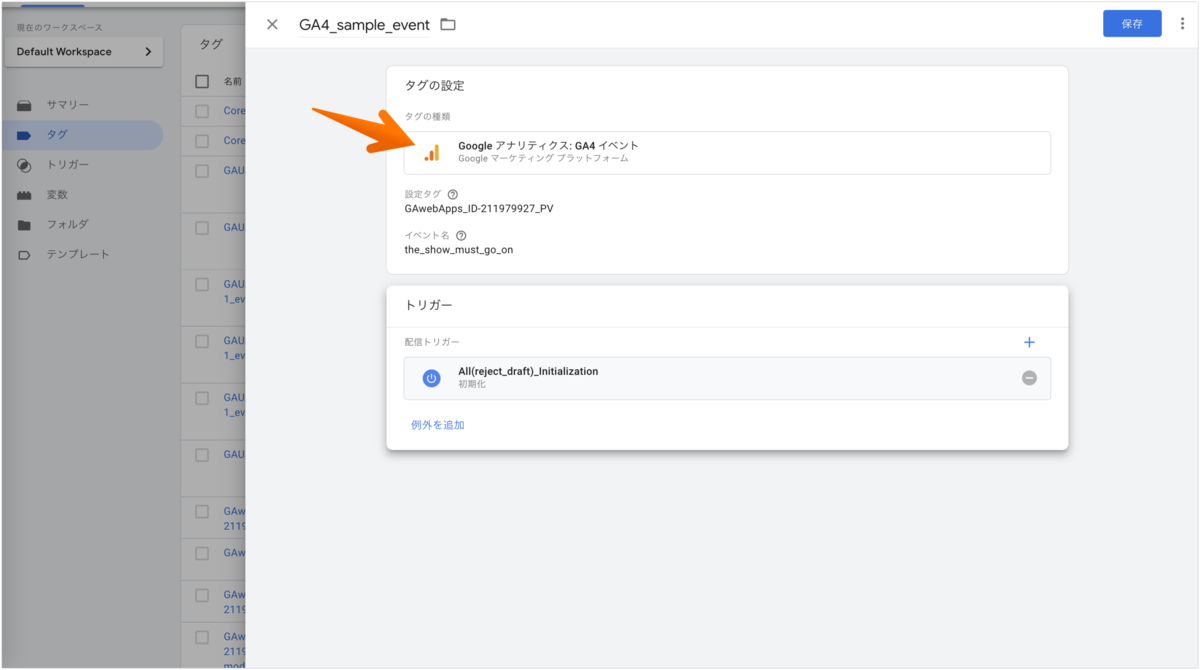
Task: Click the フォルダ folder icon in sidebar
Action: coord(24,225)
